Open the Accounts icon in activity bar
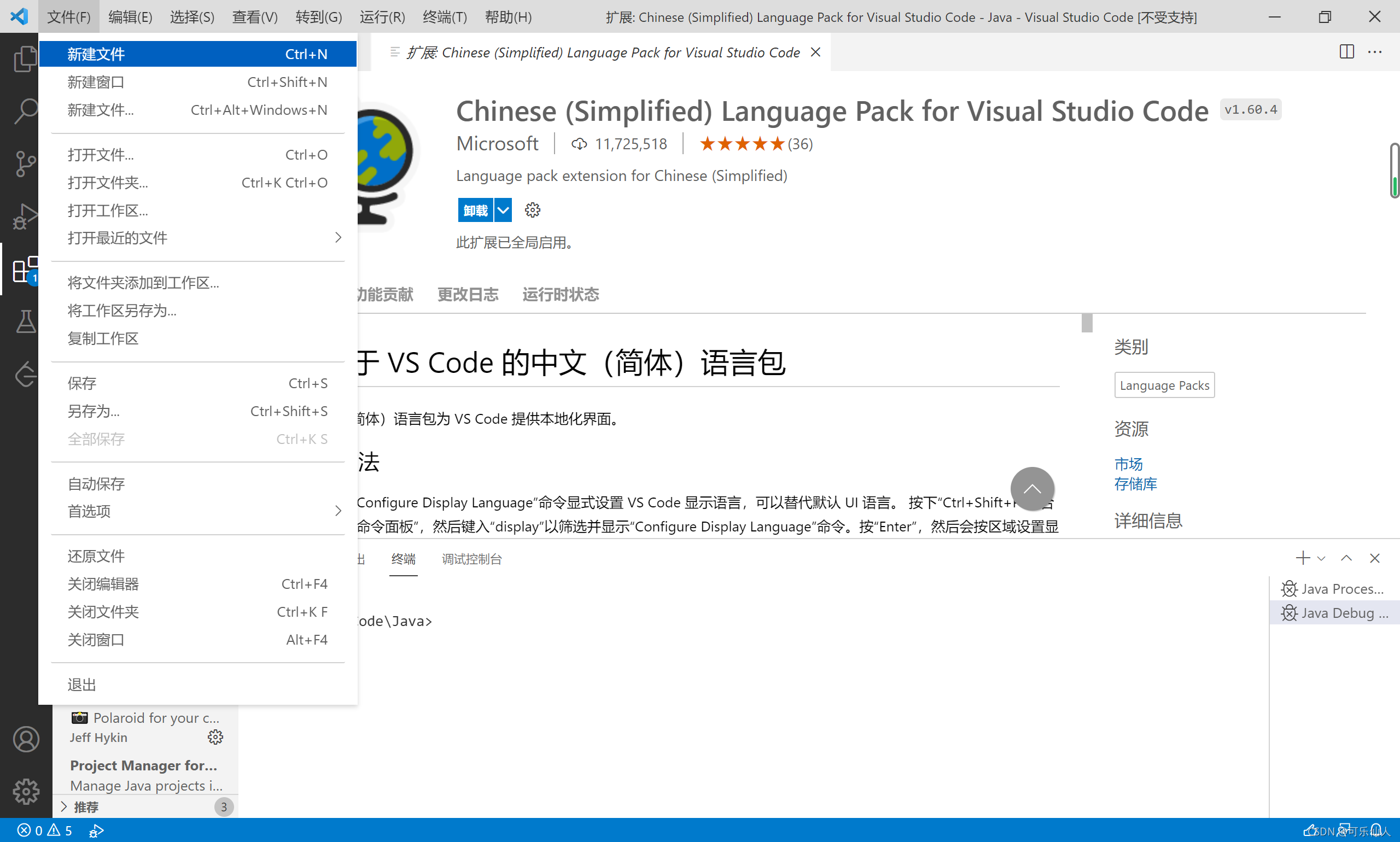This screenshot has height=842, width=1400. [x=26, y=739]
